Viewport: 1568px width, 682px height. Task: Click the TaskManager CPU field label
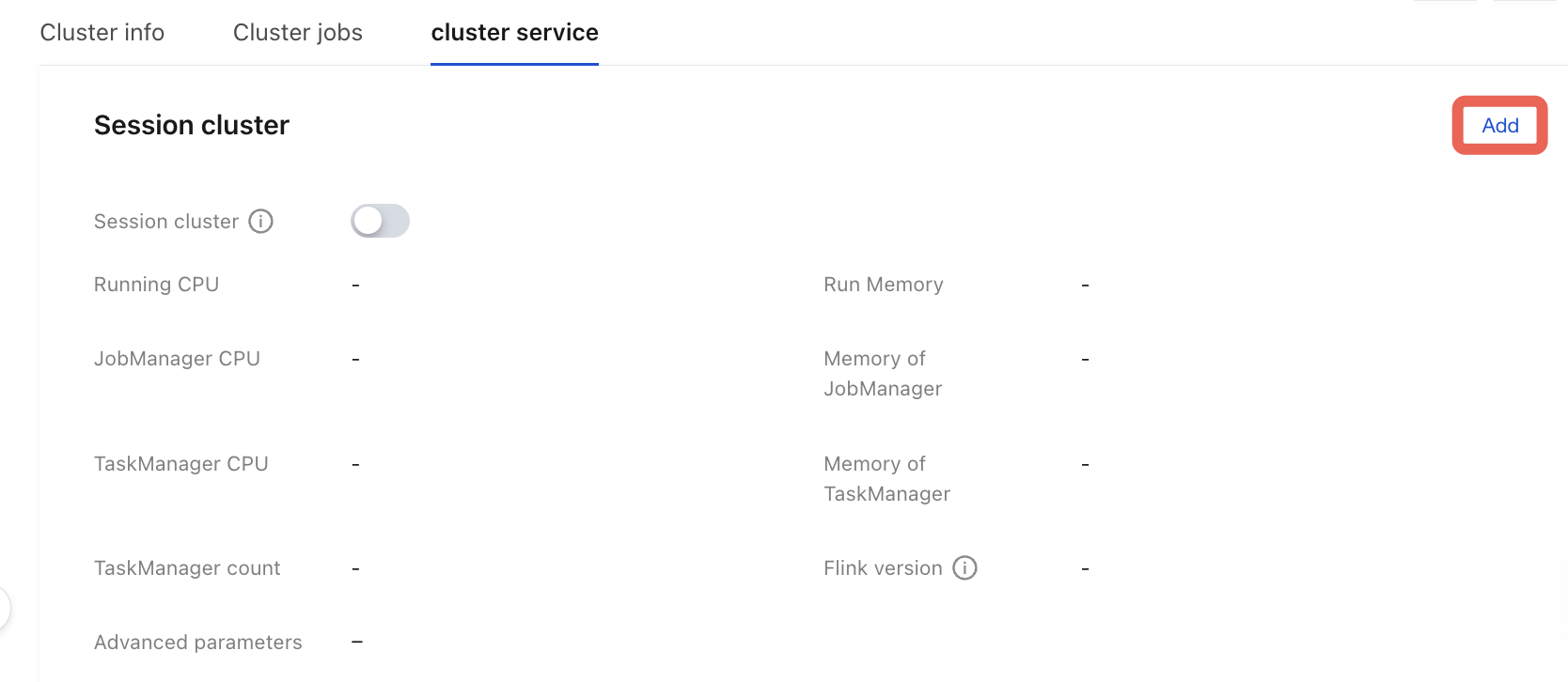180,464
